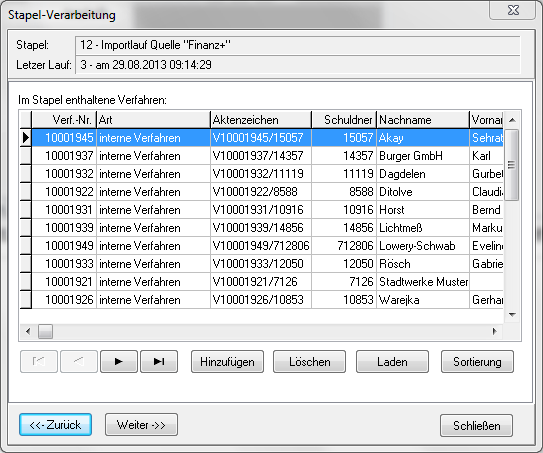
Task: Click horizontal scrollbar left arrow
Action: [x=28, y=331]
